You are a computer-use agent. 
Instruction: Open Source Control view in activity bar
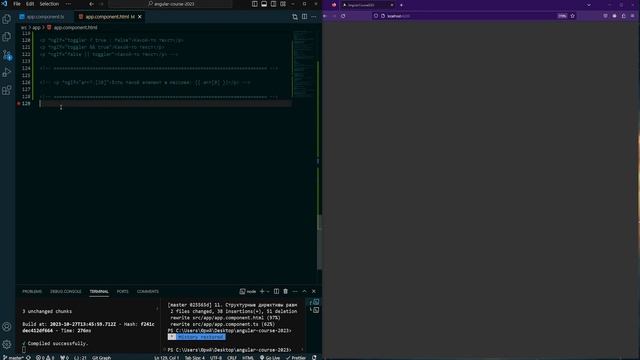[x=7, y=55]
